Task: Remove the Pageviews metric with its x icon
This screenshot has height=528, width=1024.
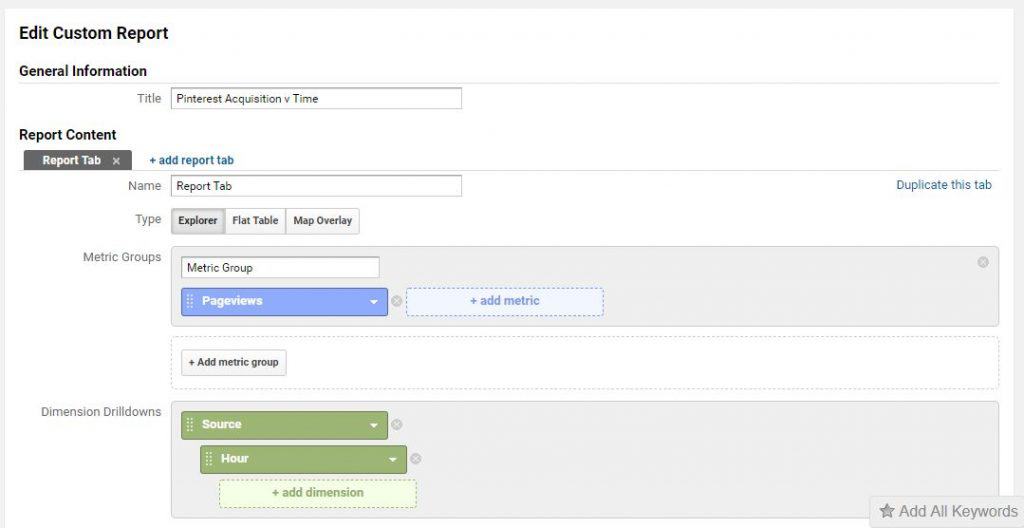Action: (397, 301)
